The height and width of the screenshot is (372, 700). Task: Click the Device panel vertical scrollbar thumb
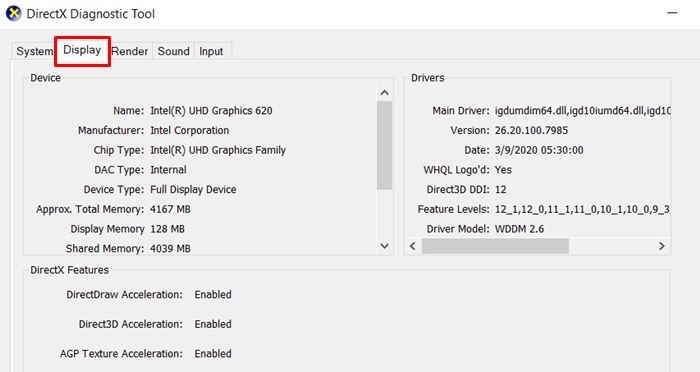[384, 146]
